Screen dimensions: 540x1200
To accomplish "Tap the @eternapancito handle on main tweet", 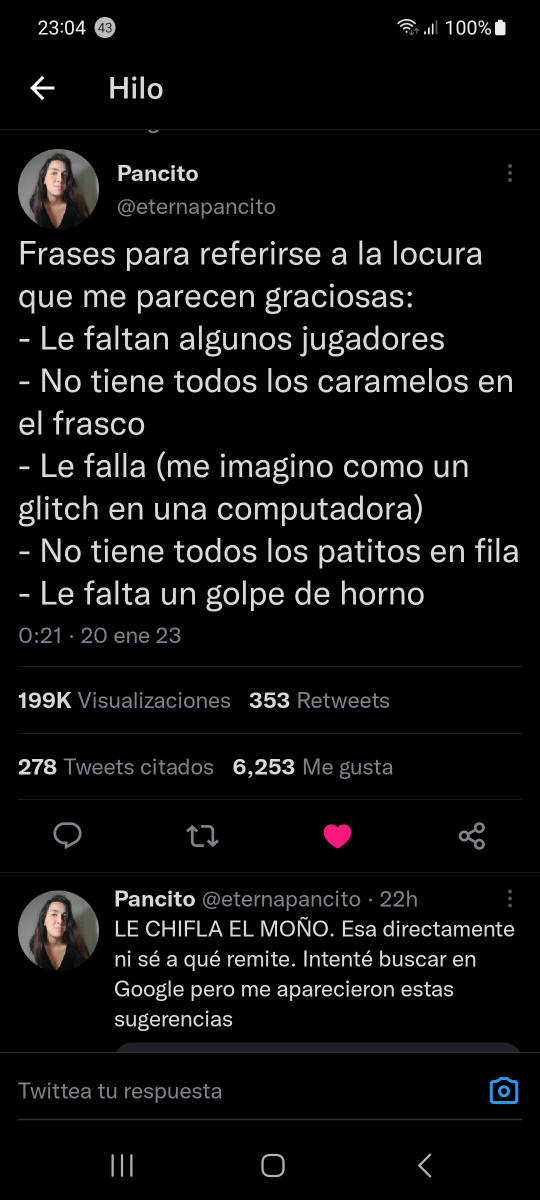I will 196,207.
